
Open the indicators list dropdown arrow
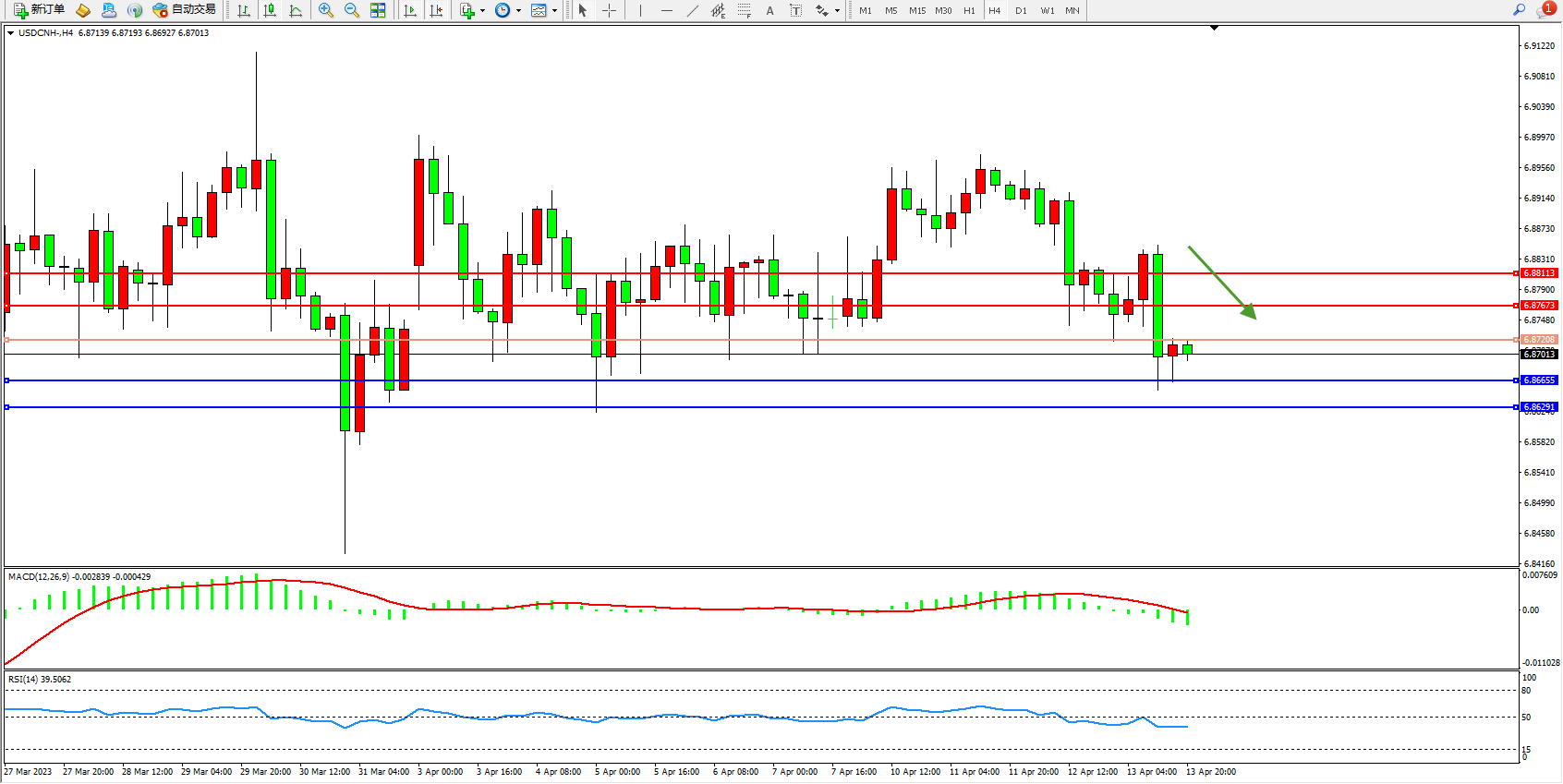(x=482, y=11)
